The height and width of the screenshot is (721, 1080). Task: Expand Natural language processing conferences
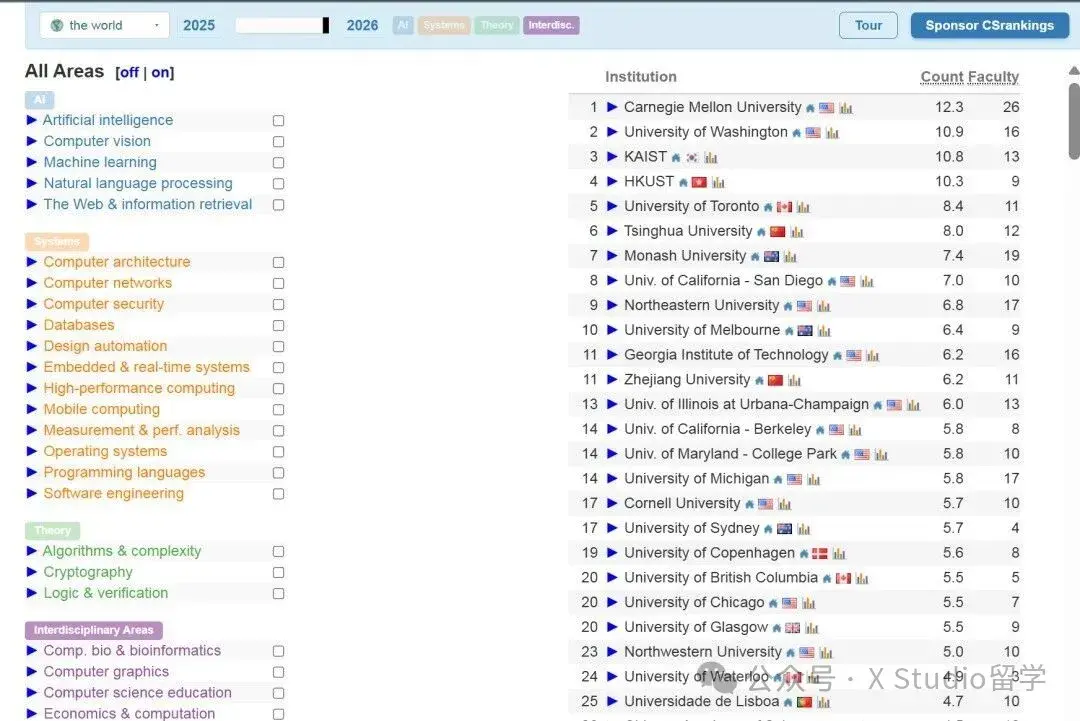coord(31,183)
